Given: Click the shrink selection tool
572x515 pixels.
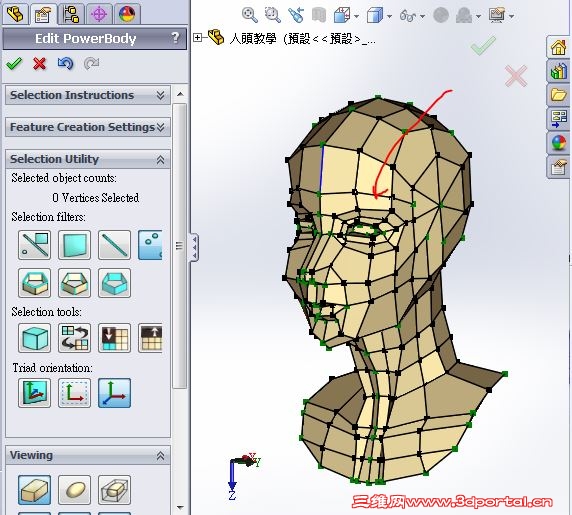Looking at the screenshot, I should point(115,338).
